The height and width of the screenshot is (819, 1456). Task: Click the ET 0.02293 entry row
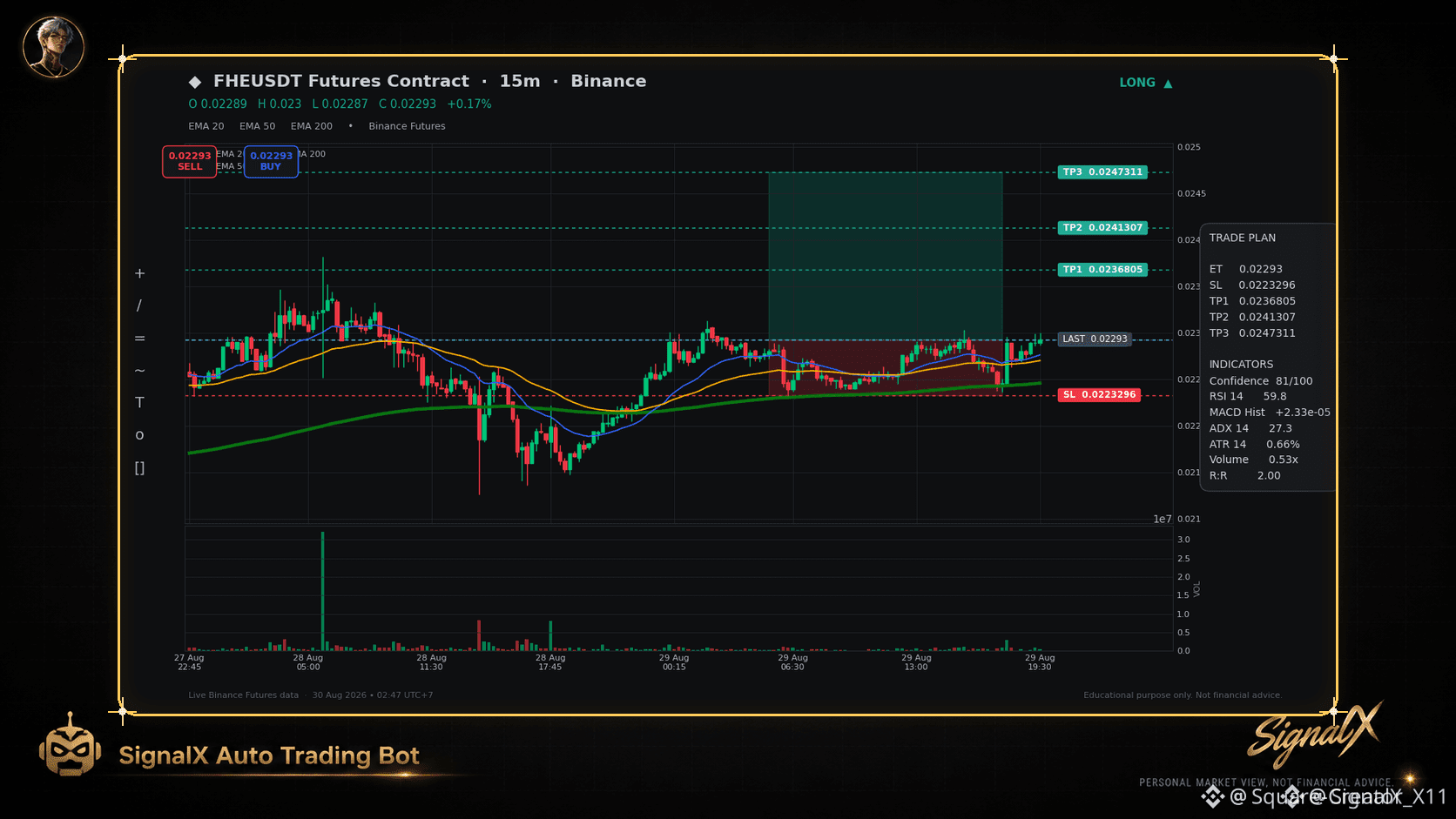coord(1246,269)
